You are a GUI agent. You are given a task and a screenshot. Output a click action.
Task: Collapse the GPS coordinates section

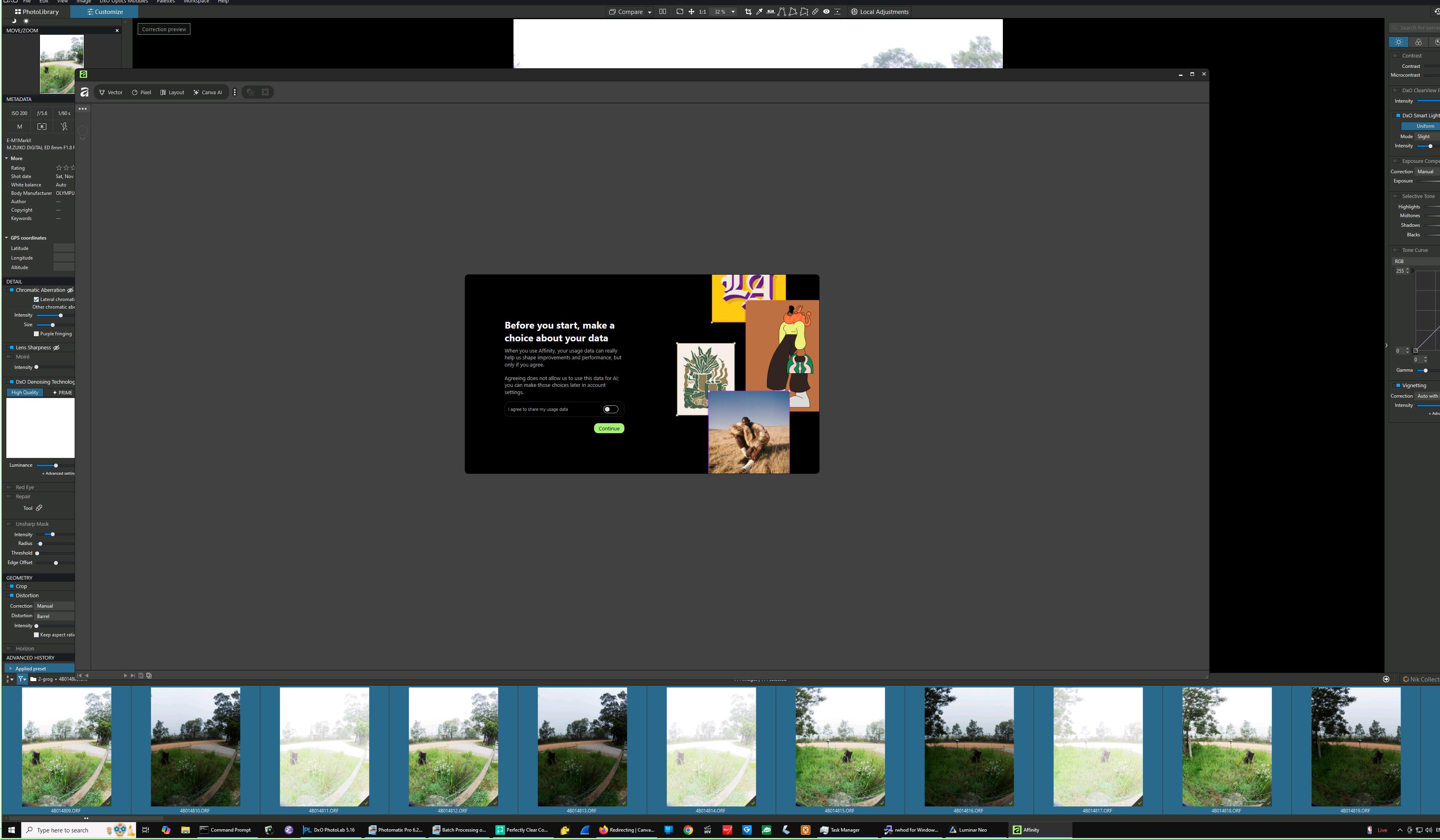7,238
